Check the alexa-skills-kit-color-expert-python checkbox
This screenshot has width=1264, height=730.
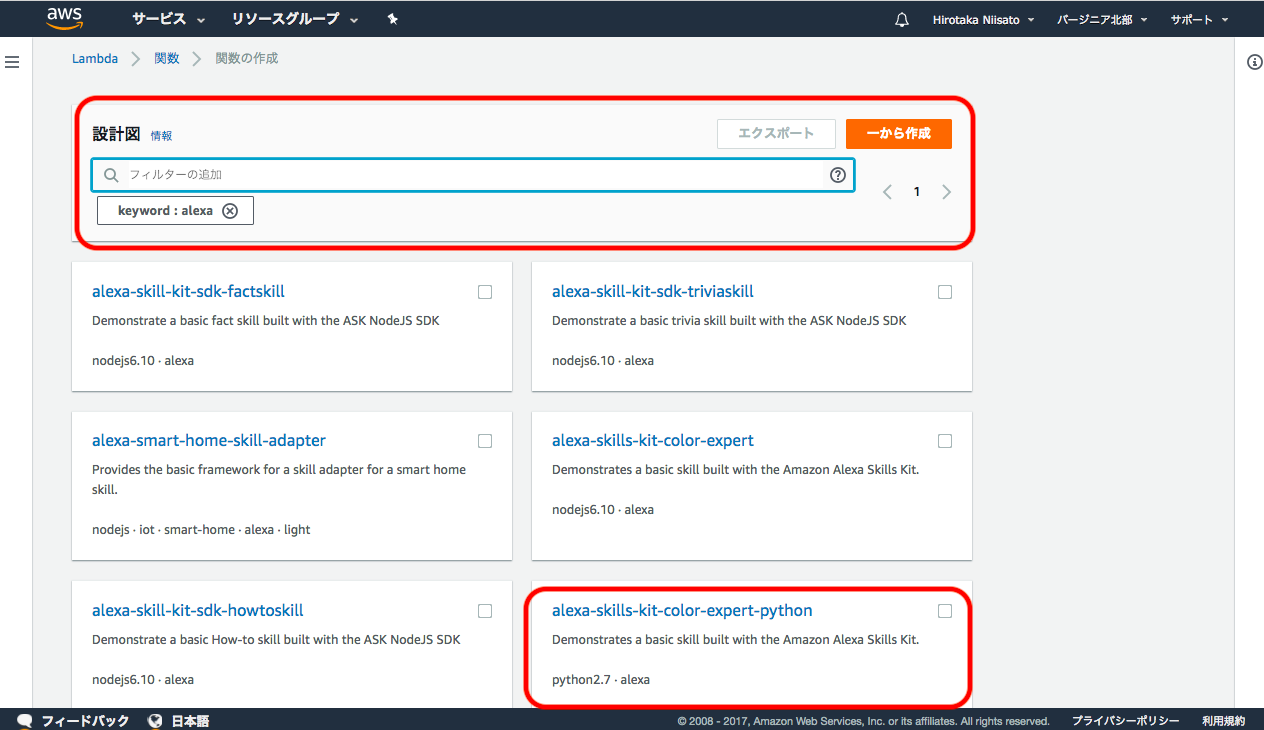pyautogui.click(x=945, y=611)
